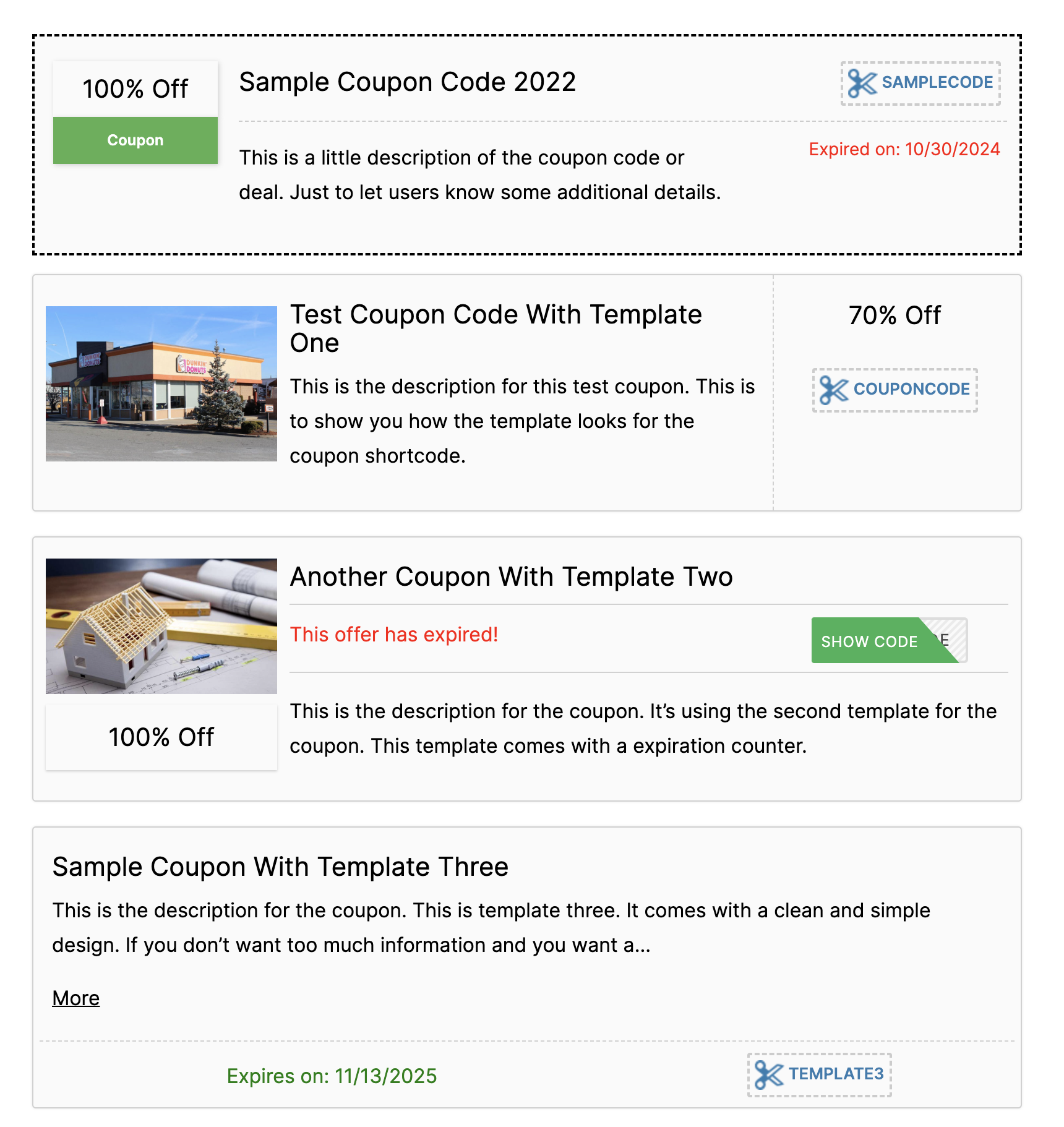Click the 70% Off discount label
Image resolution: width=1064 pixels, height=1127 pixels.
click(x=895, y=315)
